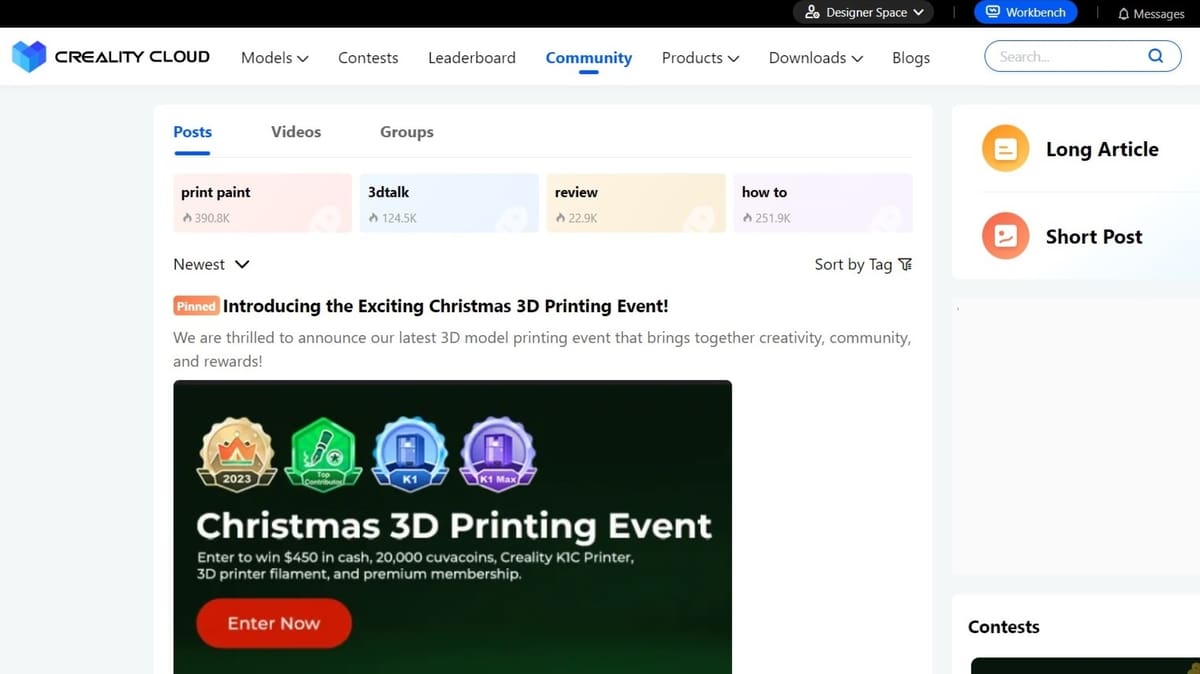The image size is (1200, 674).
Task: Switch to the Videos tab
Action: pos(296,132)
